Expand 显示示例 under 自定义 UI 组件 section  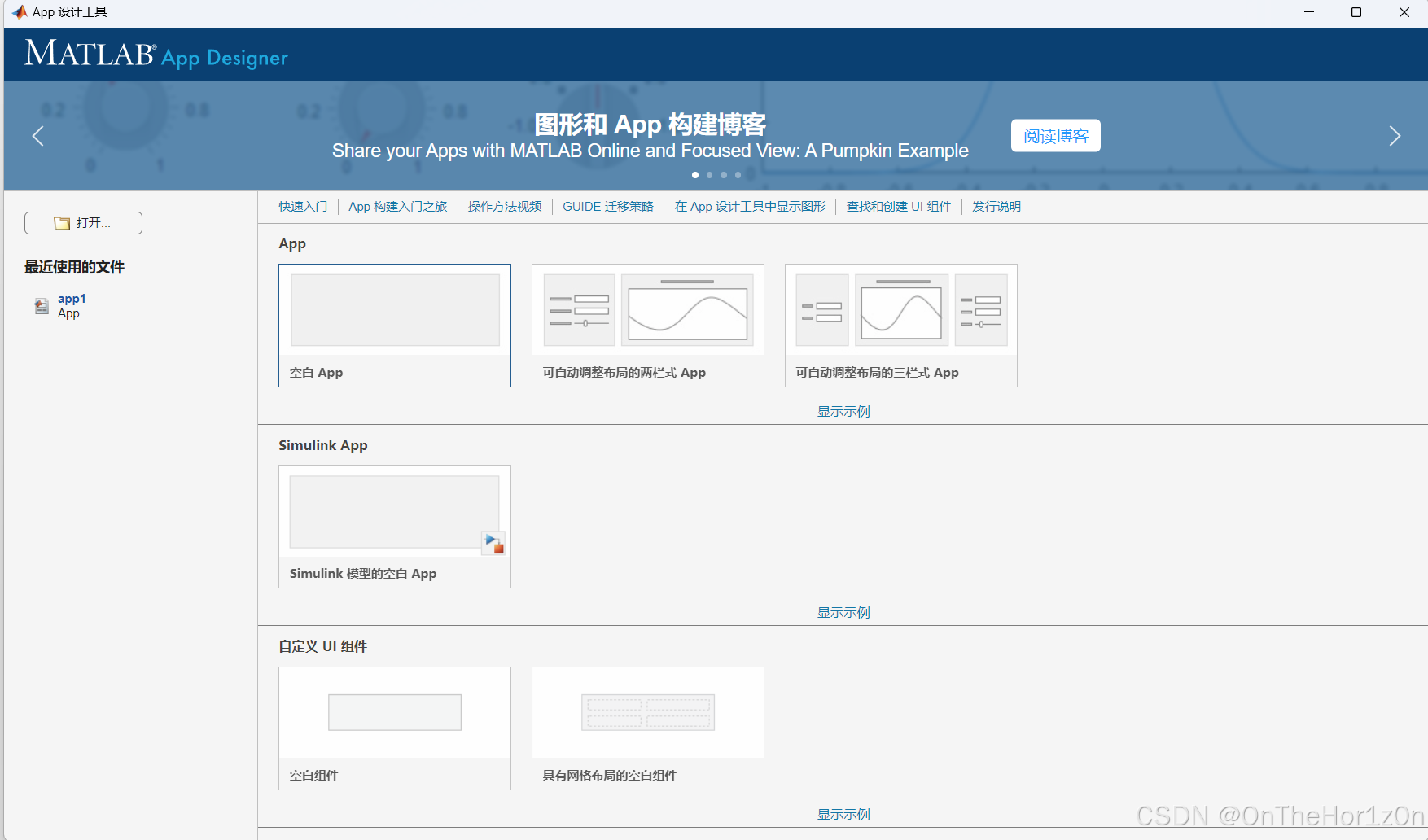coord(843,815)
